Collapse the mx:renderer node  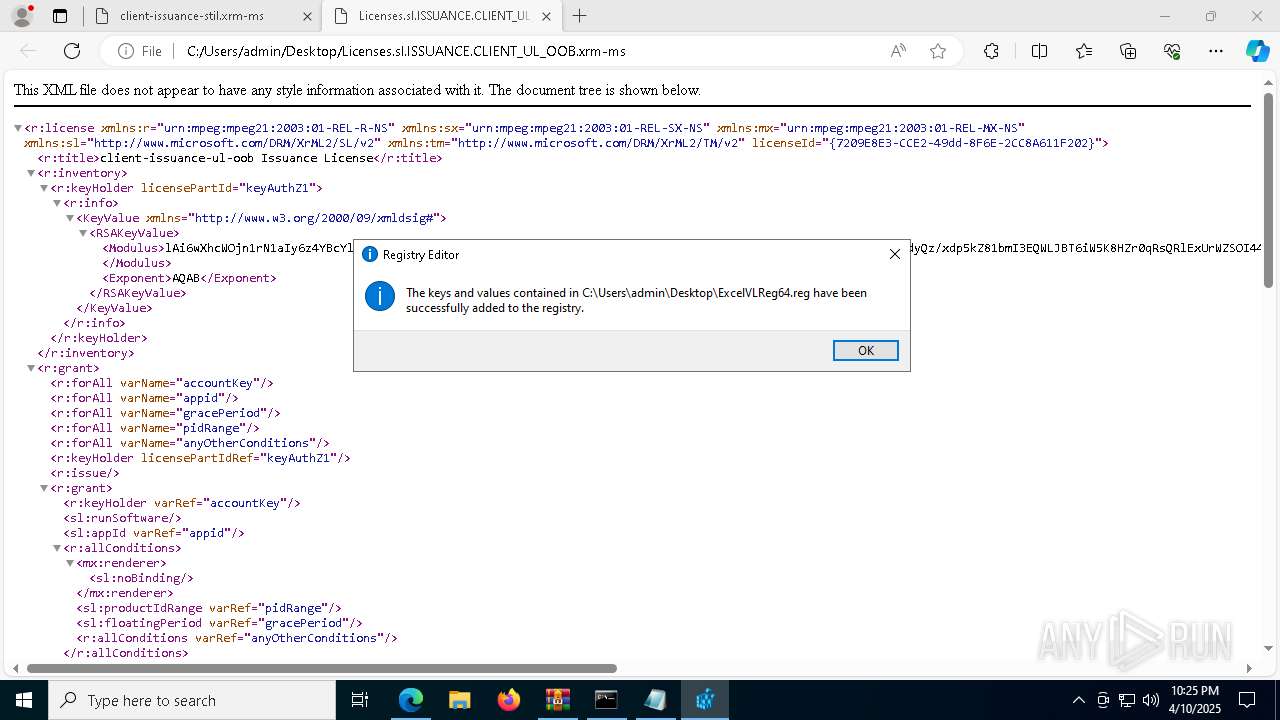pos(70,563)
